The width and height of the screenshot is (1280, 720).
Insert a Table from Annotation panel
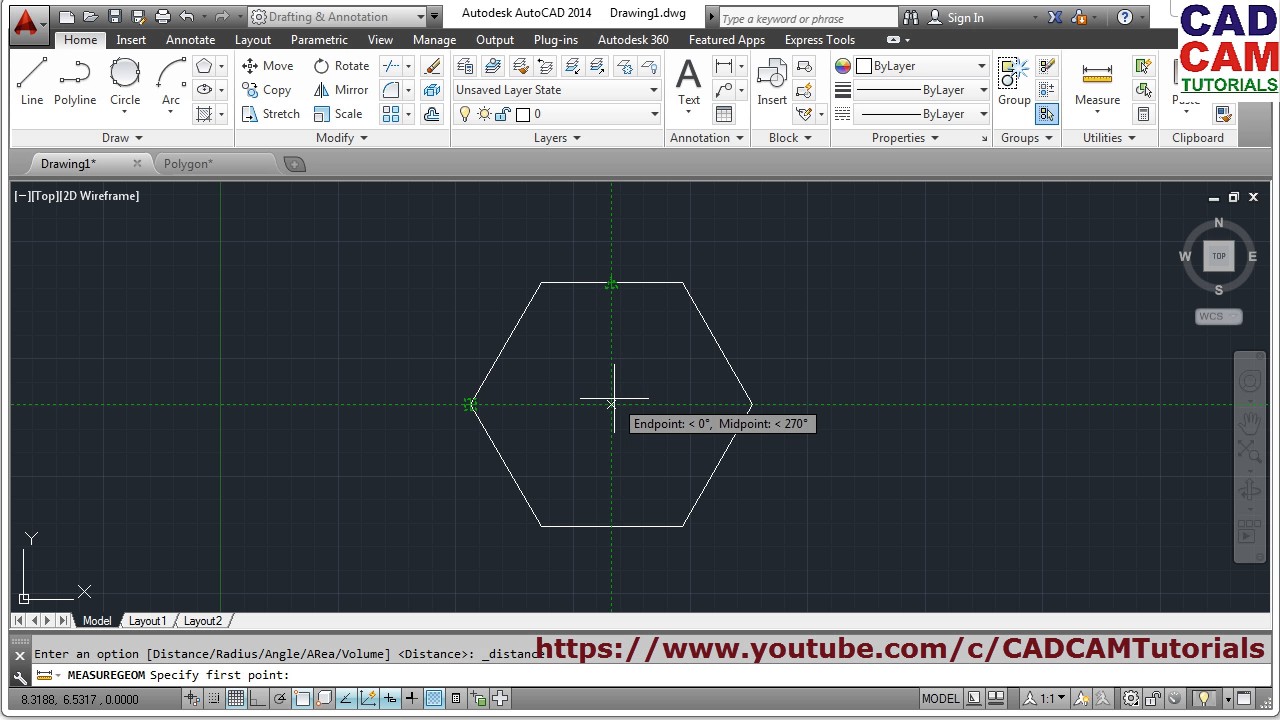[724, 114]
